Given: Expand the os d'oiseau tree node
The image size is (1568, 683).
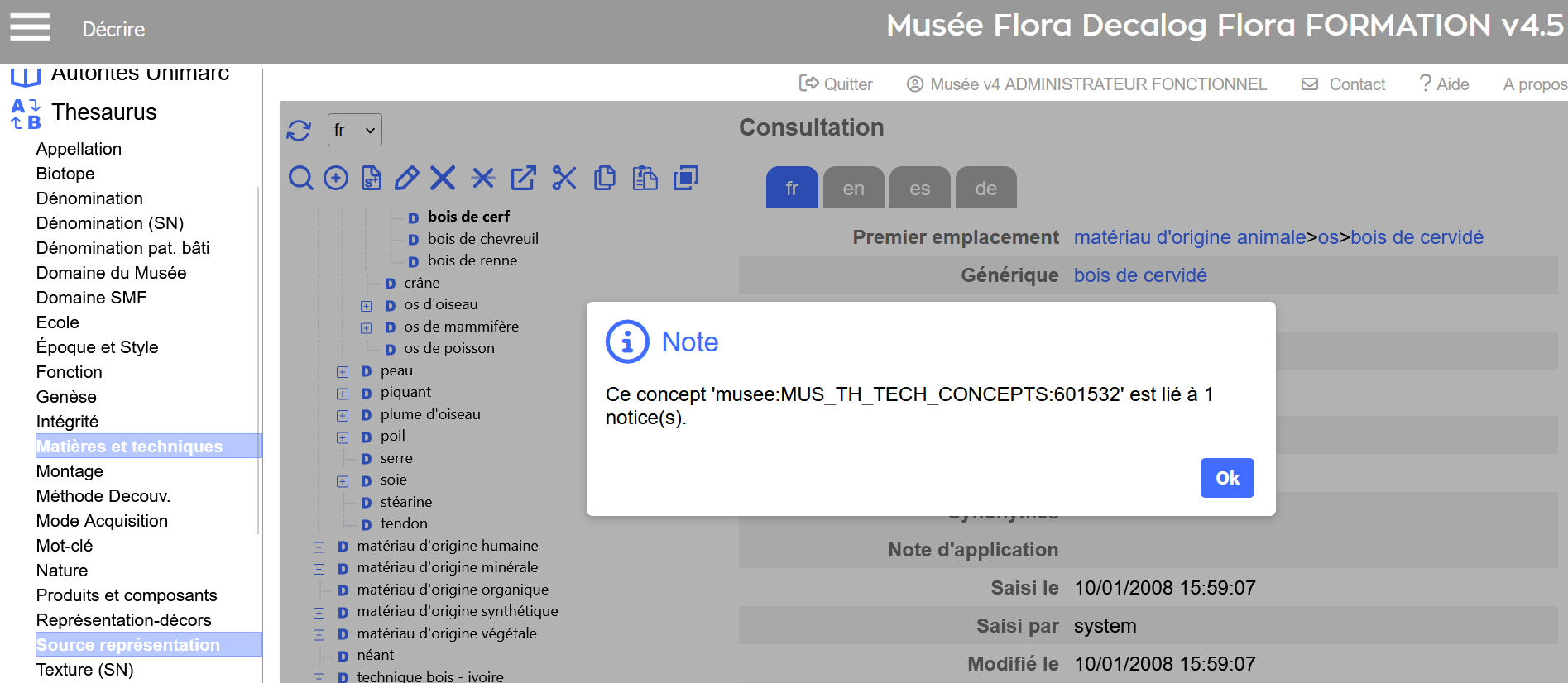Looking at the screenshot, I should (x=366, y=306).
